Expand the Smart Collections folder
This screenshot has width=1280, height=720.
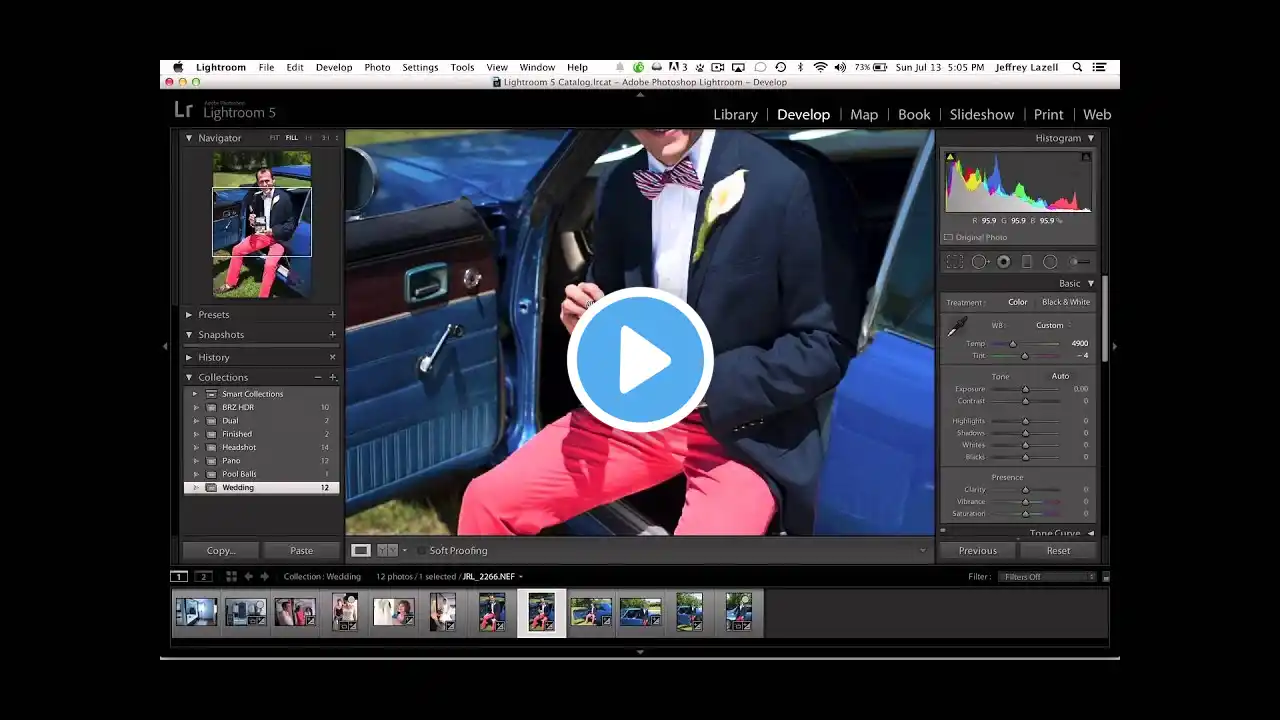[195, 394]
